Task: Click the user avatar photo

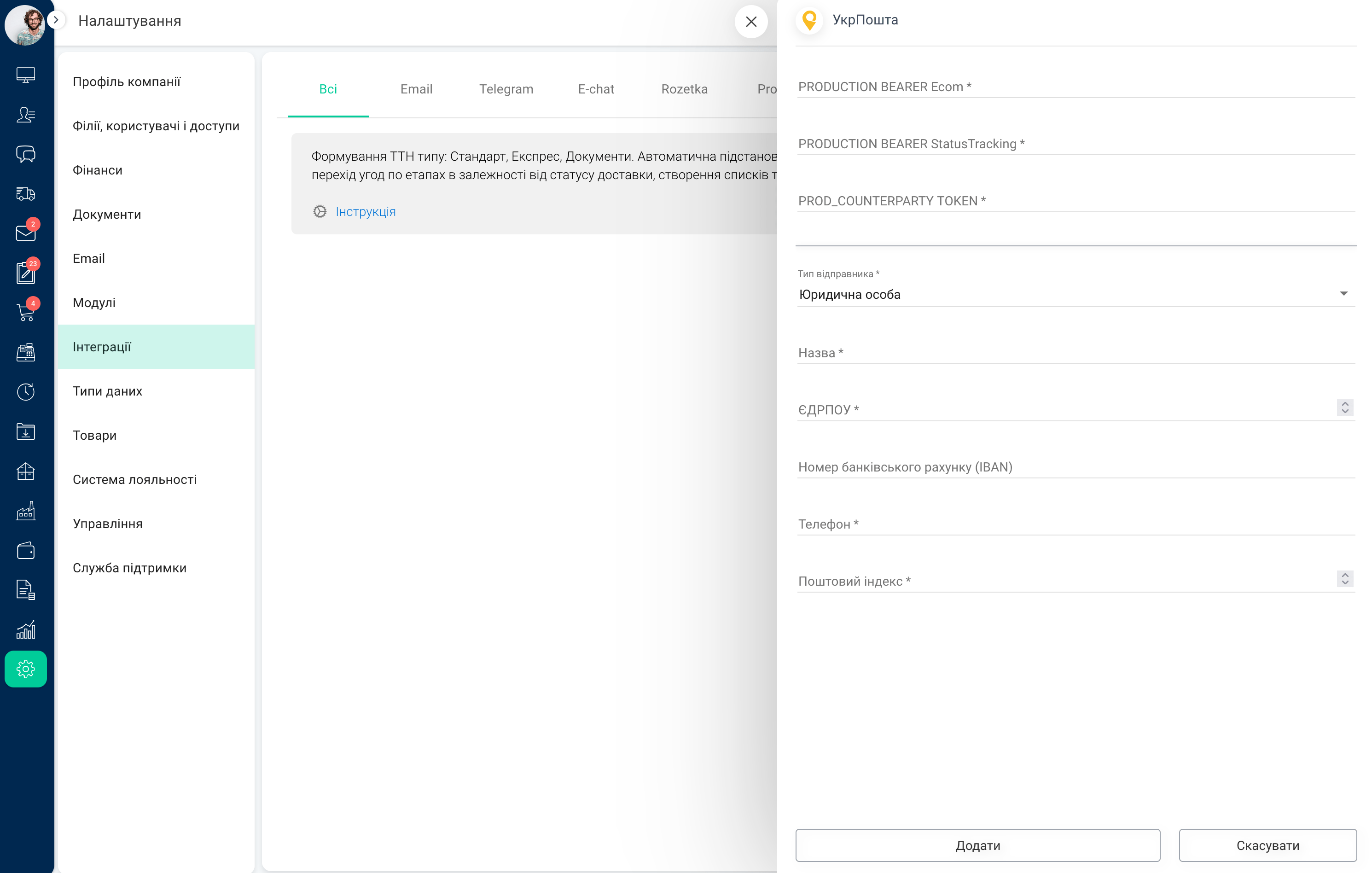Action: click(24, 24)
